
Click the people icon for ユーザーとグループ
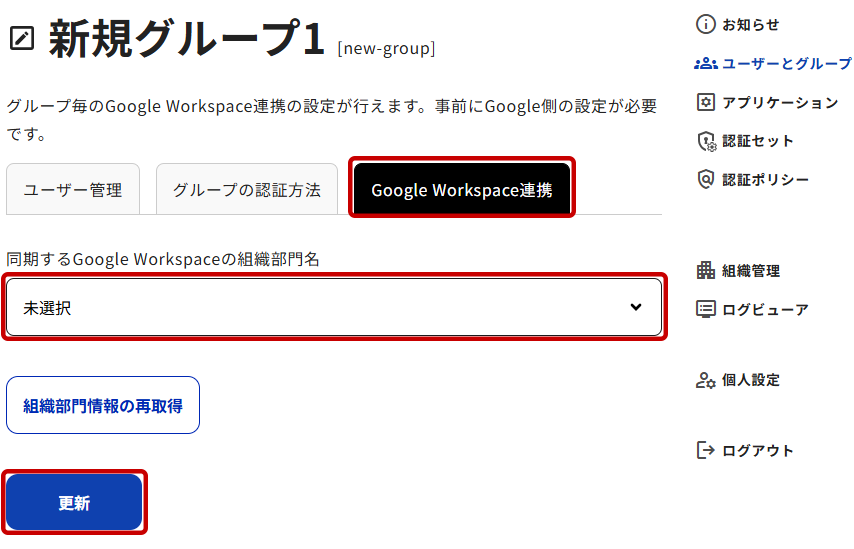tap(706, 63)
